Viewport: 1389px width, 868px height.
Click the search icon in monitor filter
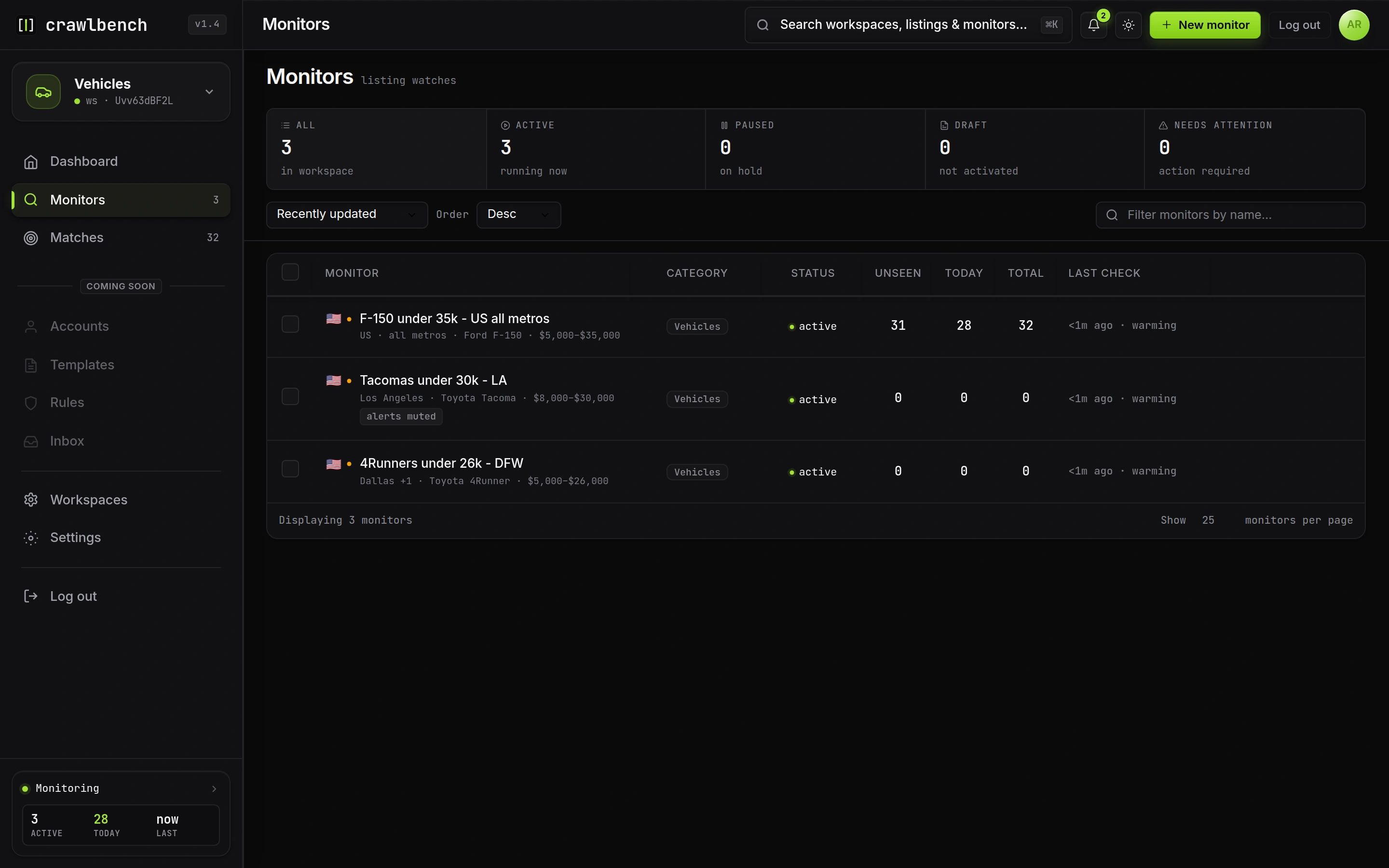tap(1112, 215)
